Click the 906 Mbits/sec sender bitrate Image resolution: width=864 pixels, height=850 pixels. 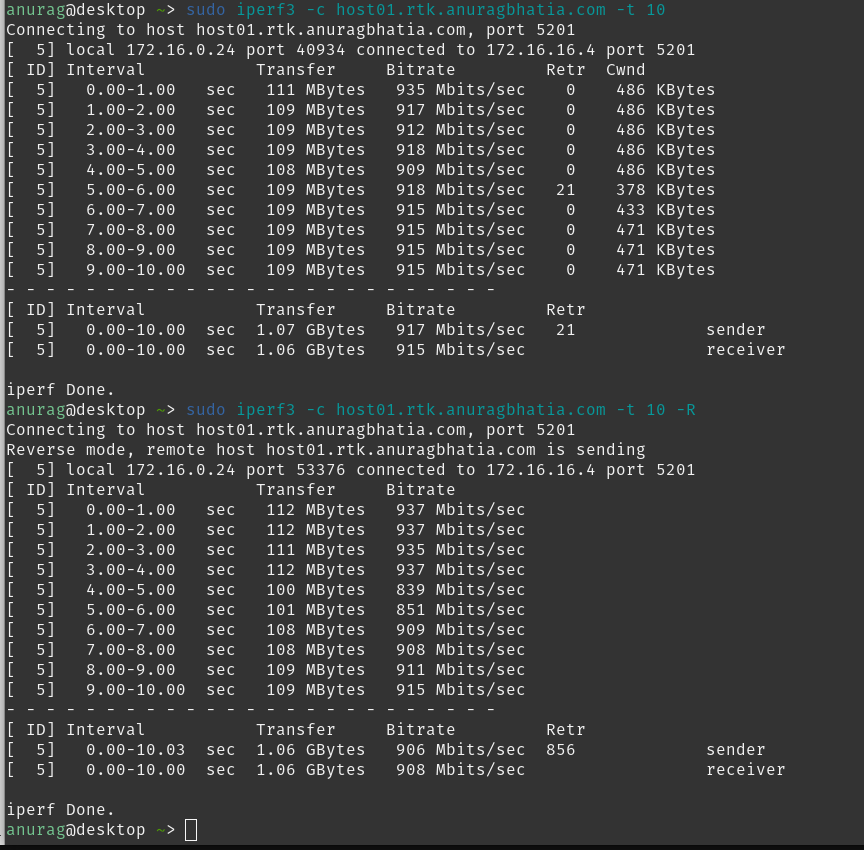(x=461, y=750)
